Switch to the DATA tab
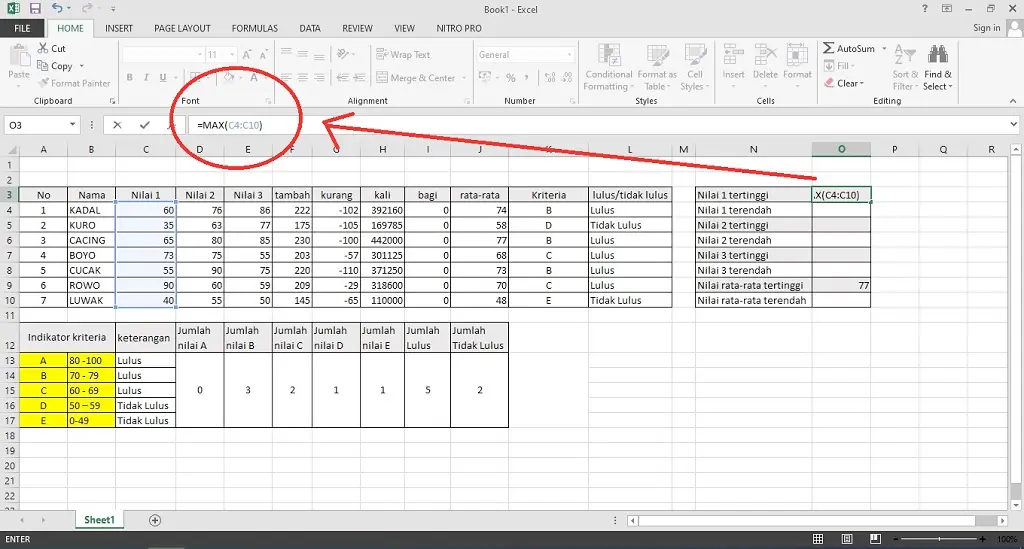Image resolution: width=1024 pixels, height=549 pixels. tap(310, 28)
